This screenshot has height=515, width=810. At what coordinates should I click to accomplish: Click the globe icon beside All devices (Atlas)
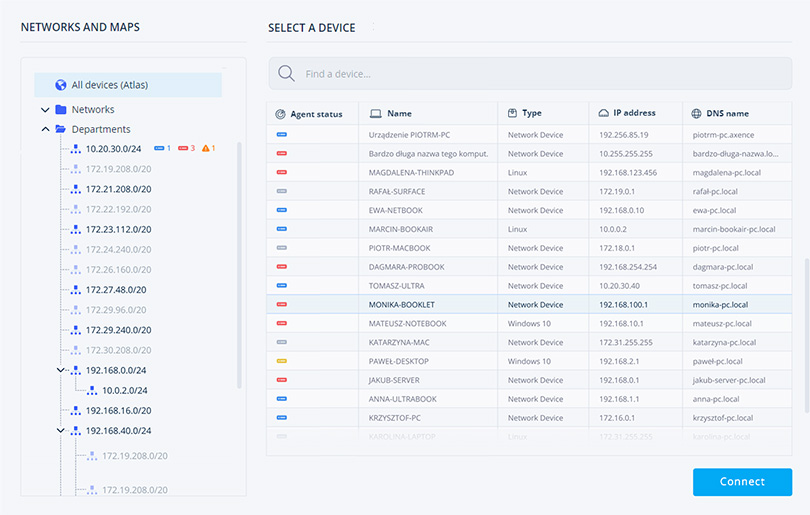click(60, 85)
